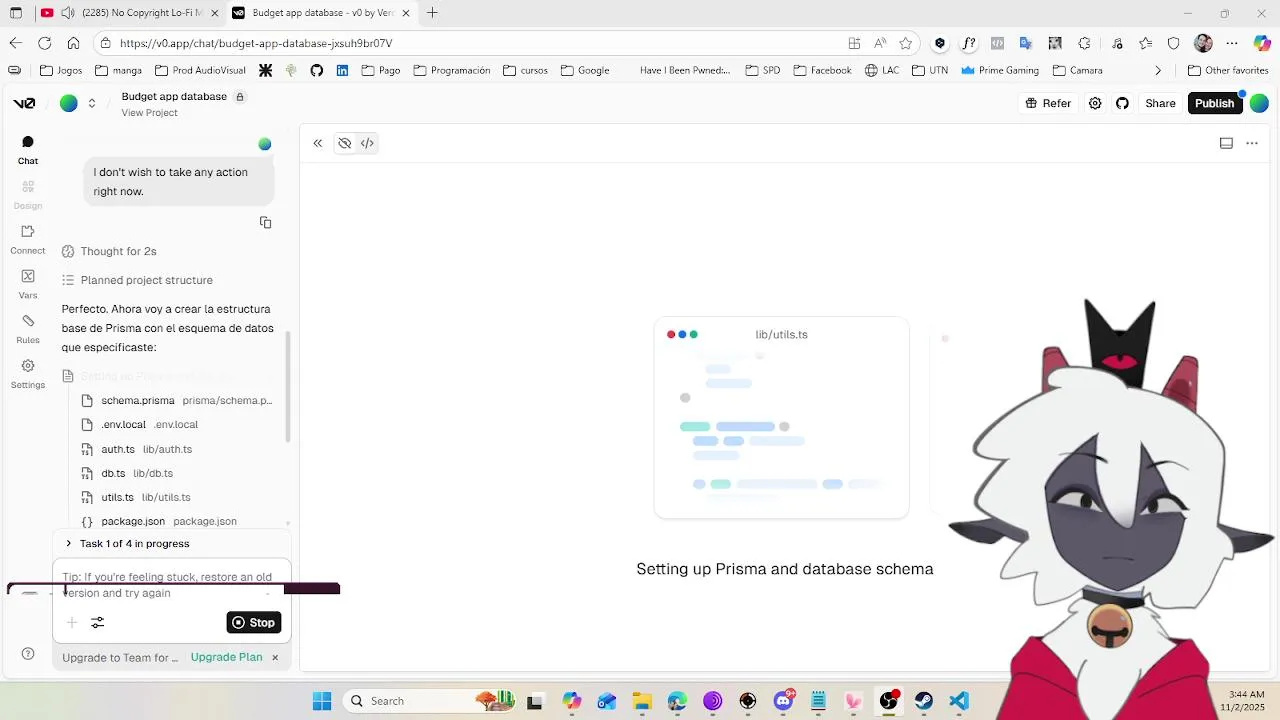Viewport: 1280px width, 720px height.
Task: Click the project lock privacy icon
Action: coord(240,97)
